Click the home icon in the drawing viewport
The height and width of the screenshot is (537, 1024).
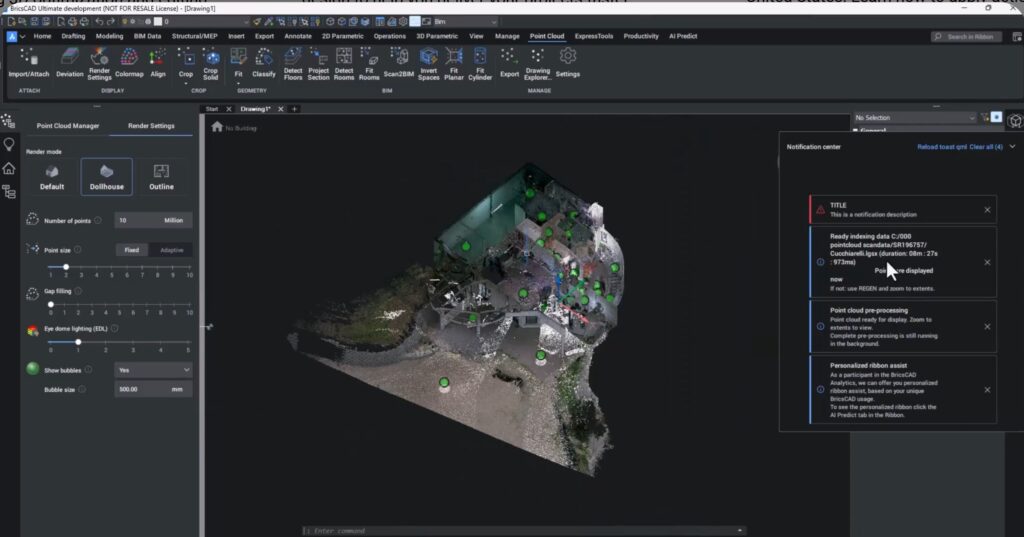217,127
